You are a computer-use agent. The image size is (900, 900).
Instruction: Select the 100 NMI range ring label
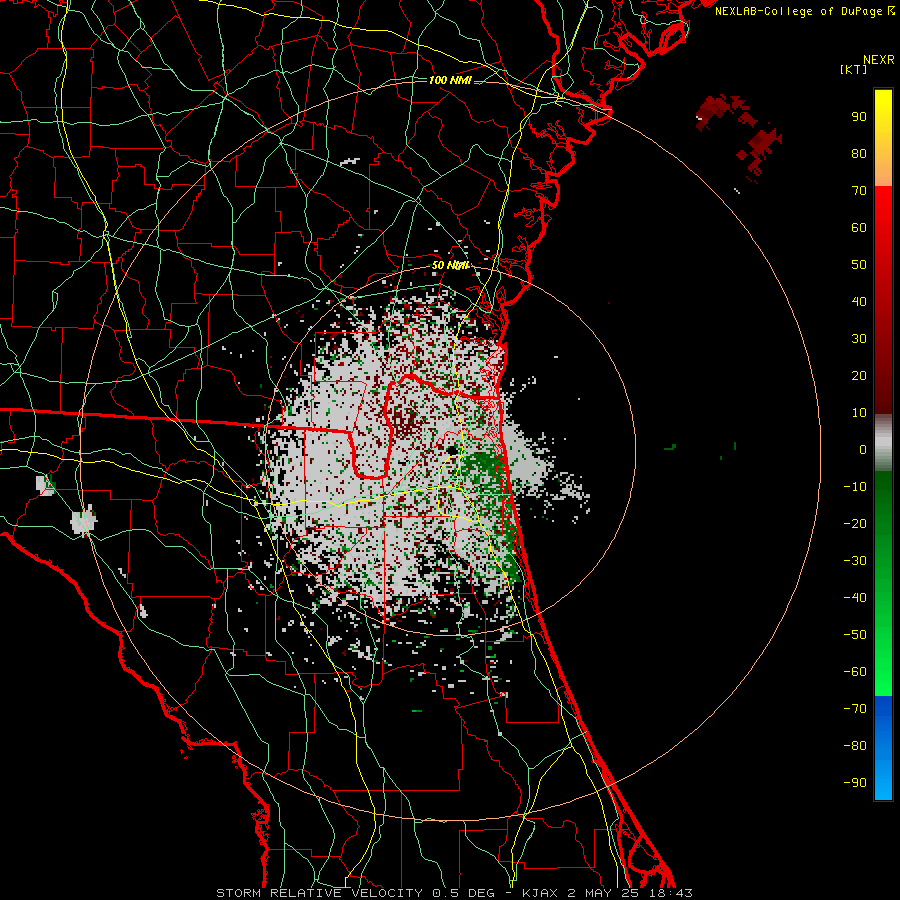(x=450, y=80)
